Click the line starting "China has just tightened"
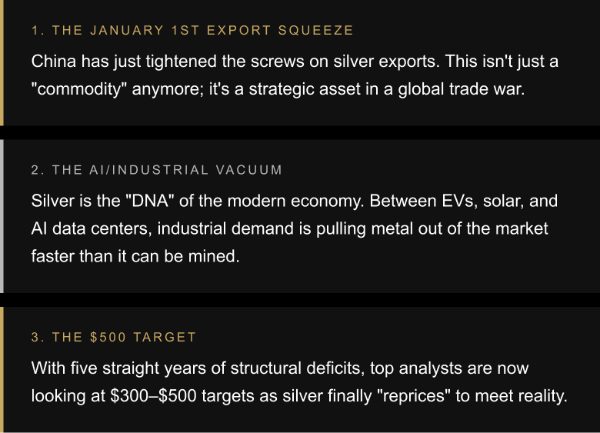 [x=294, y=62]
